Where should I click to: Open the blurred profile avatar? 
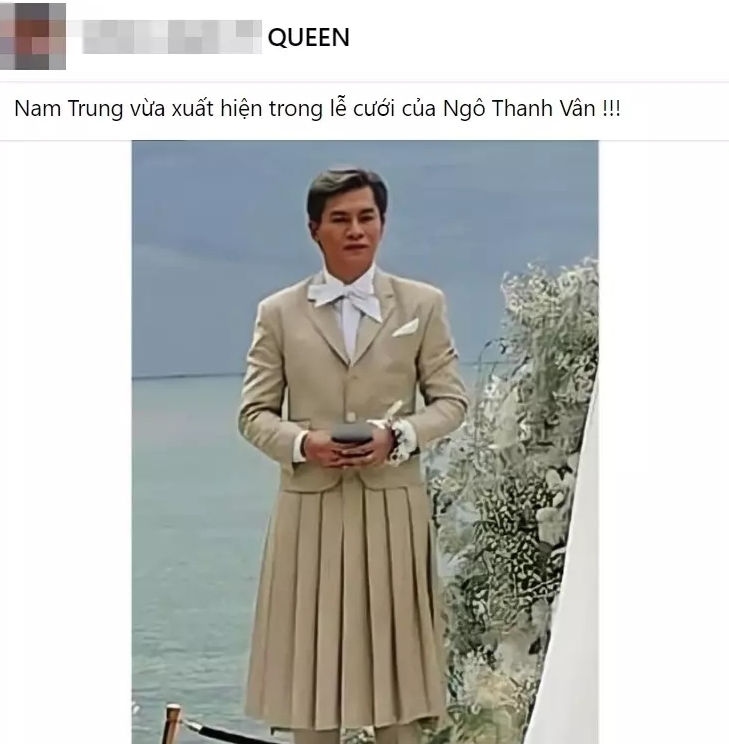pos(32,36)
